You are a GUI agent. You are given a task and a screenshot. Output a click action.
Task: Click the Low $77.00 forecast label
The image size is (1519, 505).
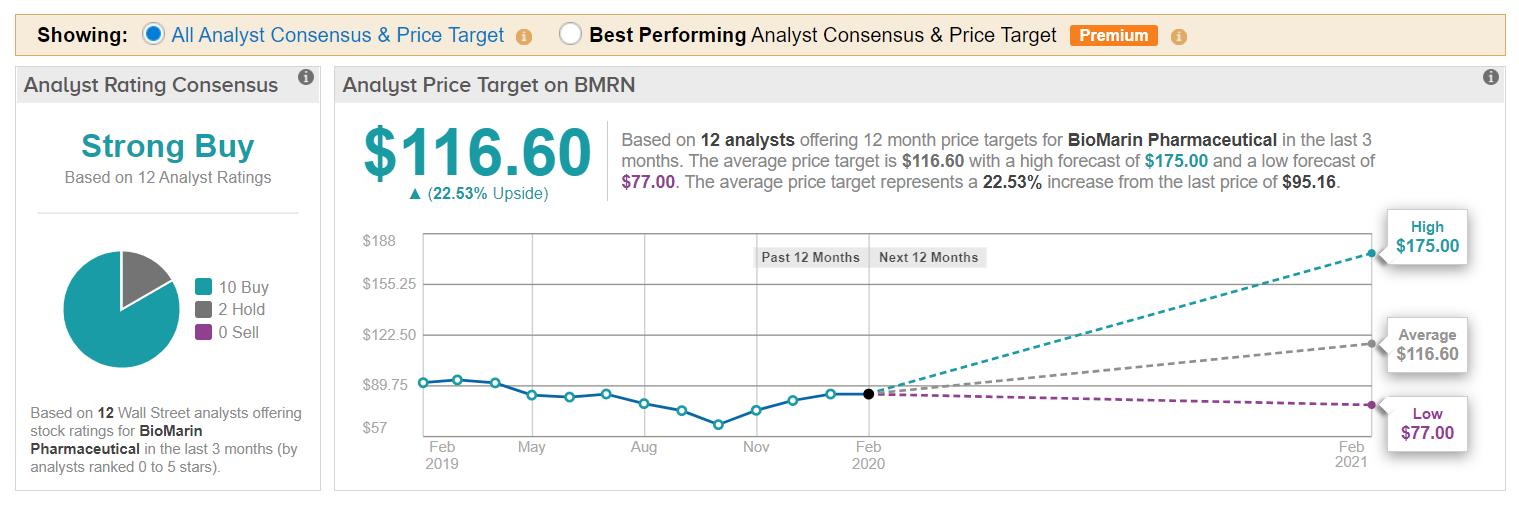click(1427, 424)
